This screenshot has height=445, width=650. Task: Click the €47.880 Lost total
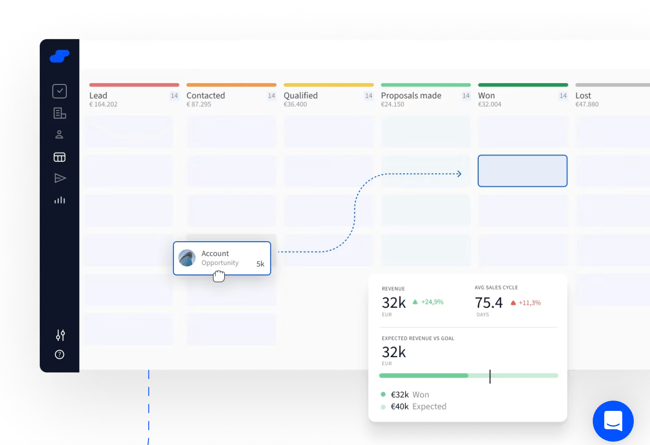pos(587,105)
